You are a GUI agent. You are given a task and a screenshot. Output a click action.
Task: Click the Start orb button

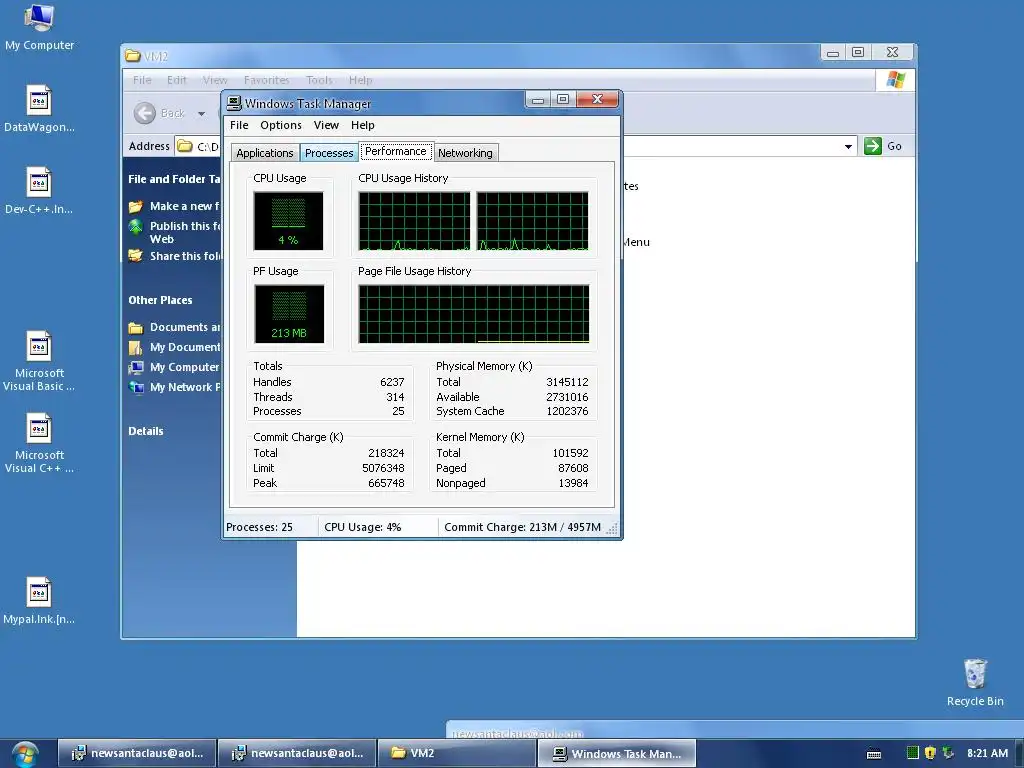tap(24, 754)
